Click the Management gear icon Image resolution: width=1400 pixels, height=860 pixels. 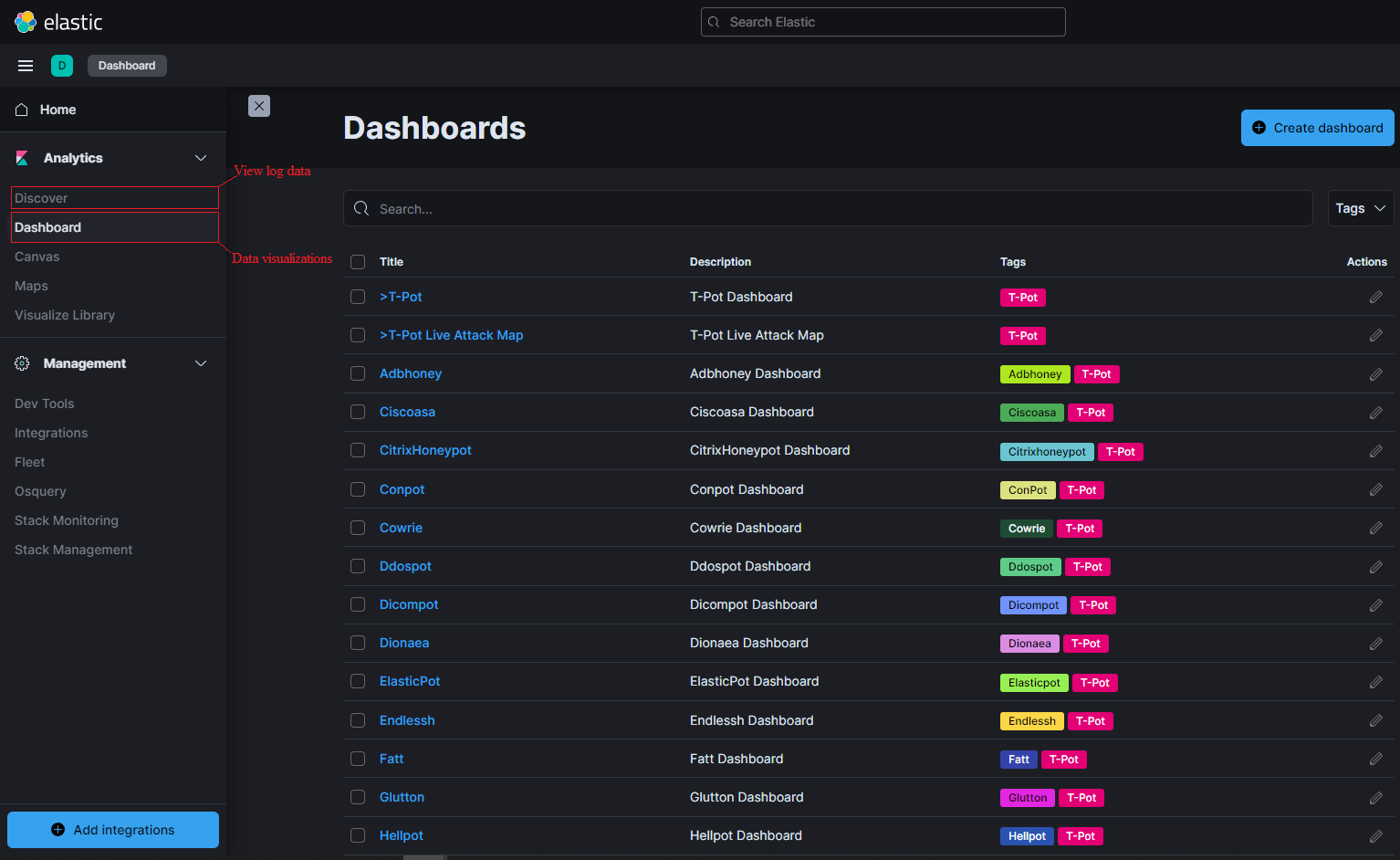22,363
